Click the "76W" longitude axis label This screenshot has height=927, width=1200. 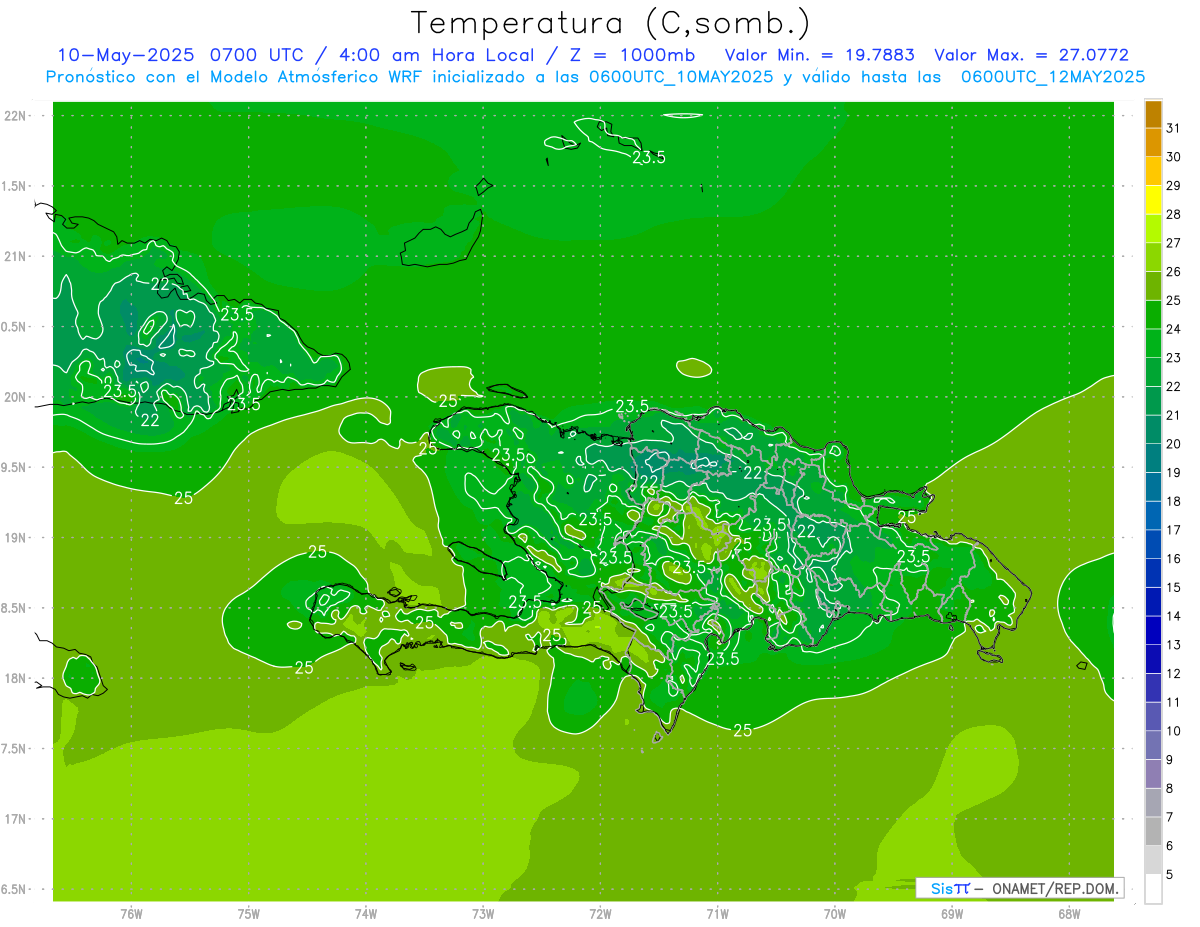click(131, 914)
